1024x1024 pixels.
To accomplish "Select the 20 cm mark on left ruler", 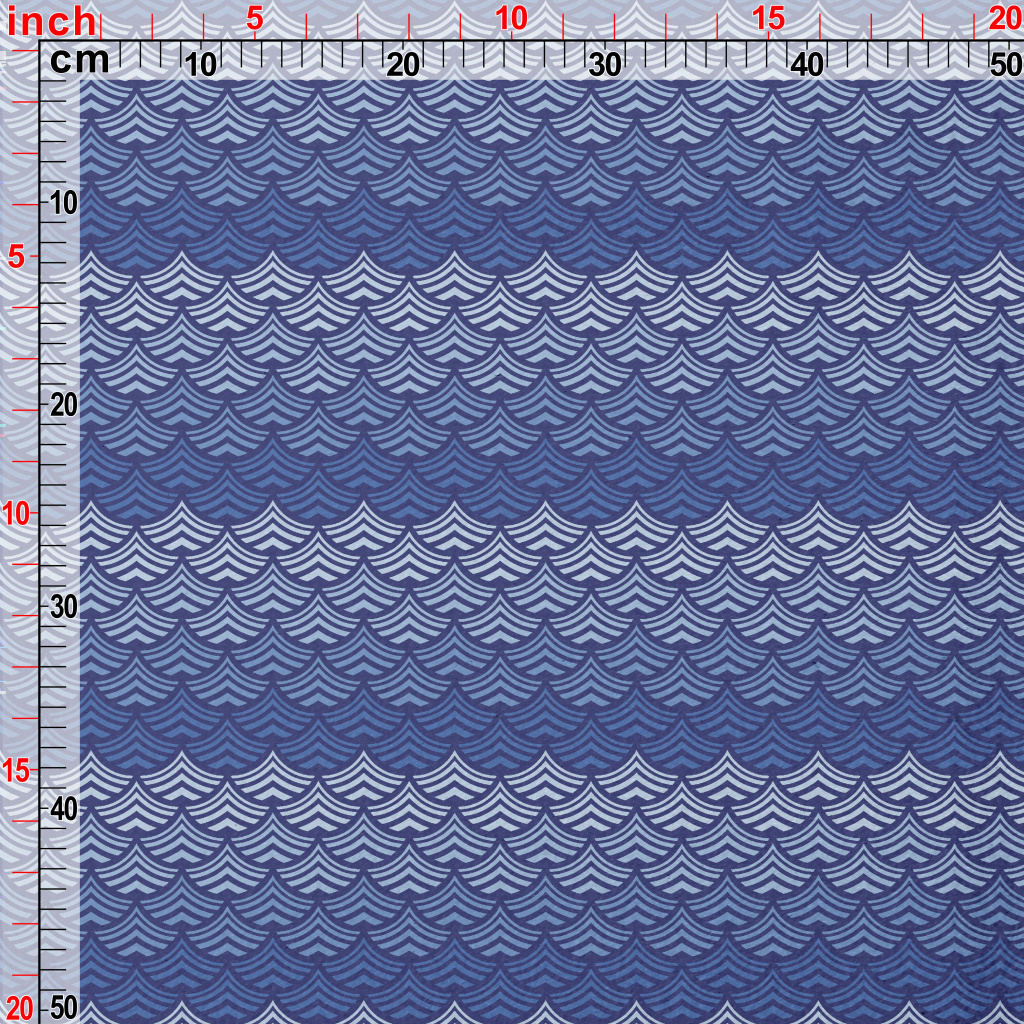I will point(63,405).
